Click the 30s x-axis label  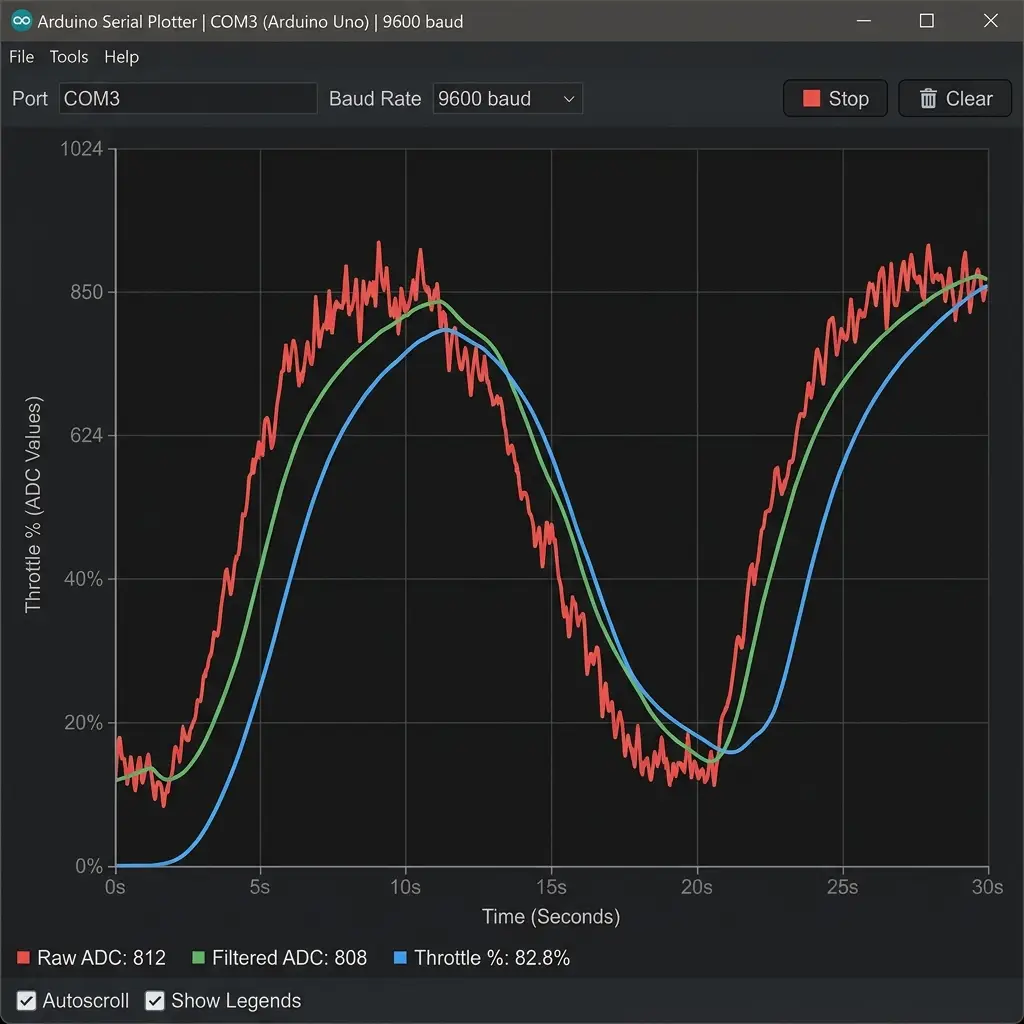point(987,887)
